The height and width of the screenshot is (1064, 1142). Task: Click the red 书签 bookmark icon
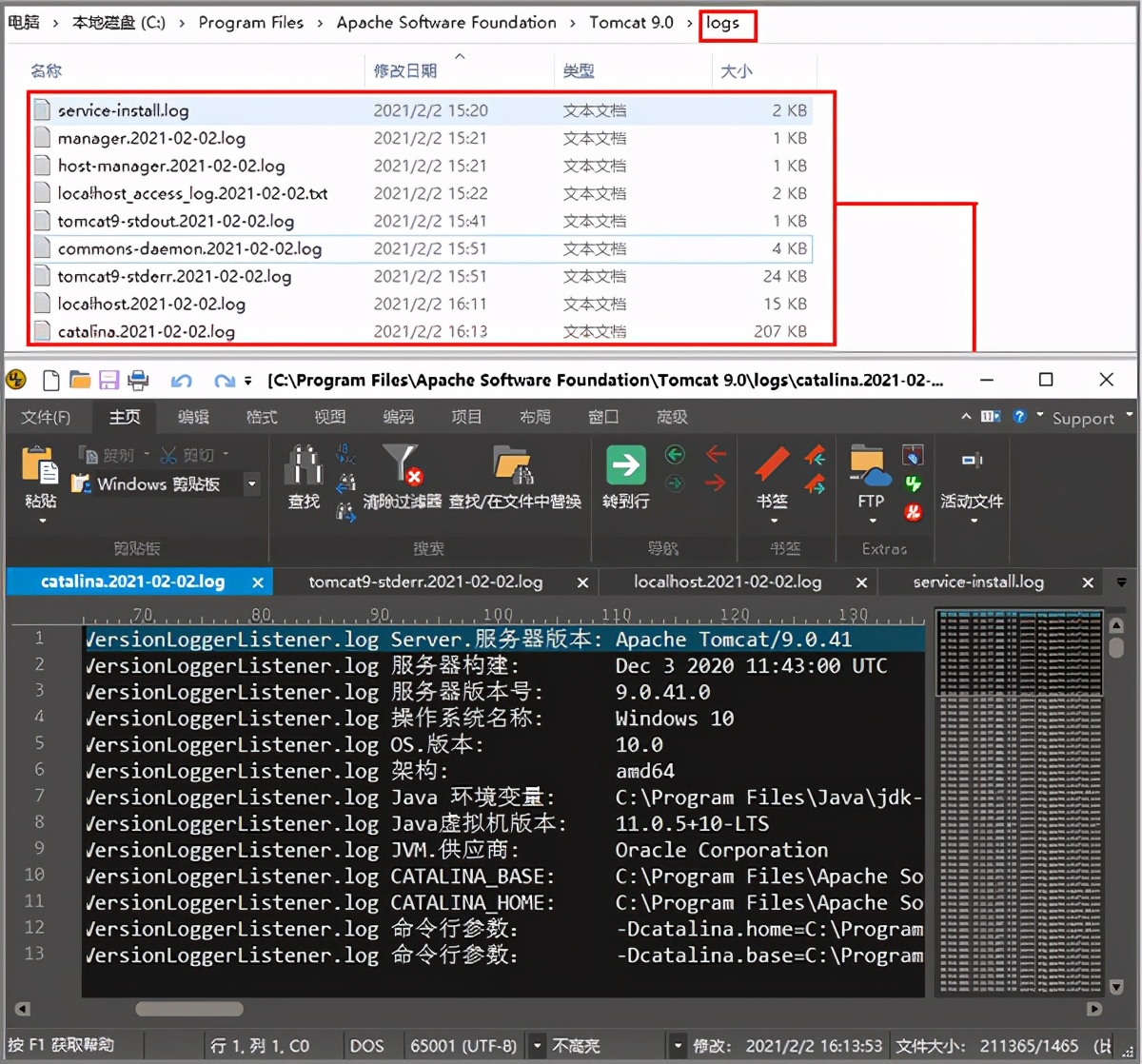[x=771, y=466]
